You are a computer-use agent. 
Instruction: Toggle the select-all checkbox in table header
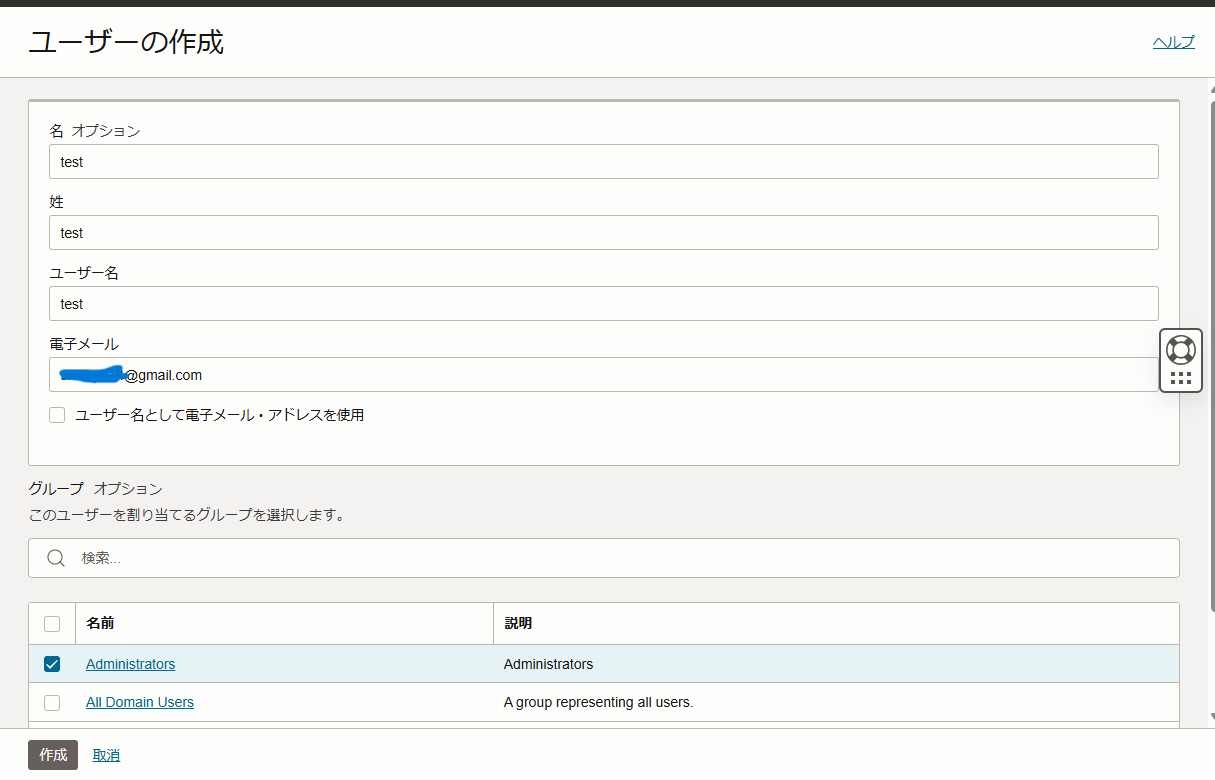pyautogui.click(x=51, y=623)
